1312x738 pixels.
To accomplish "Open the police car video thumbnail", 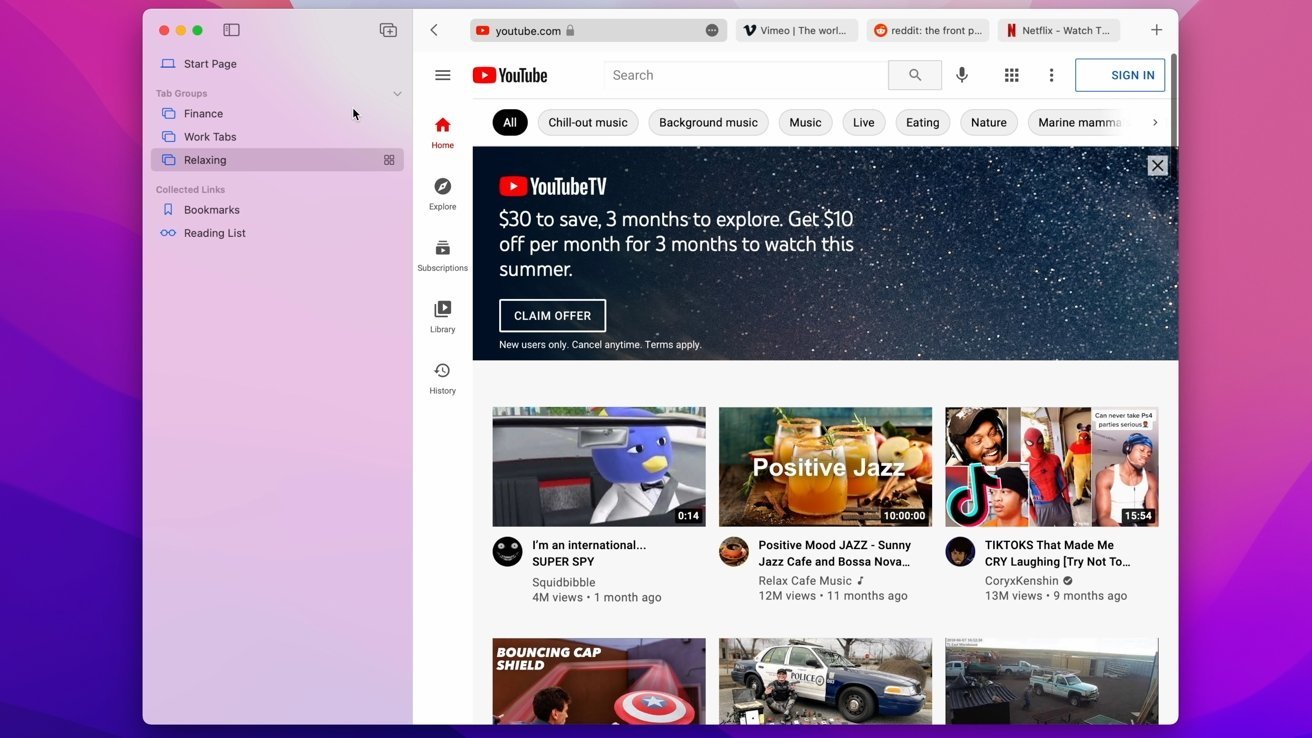I will tap(825, 681).
